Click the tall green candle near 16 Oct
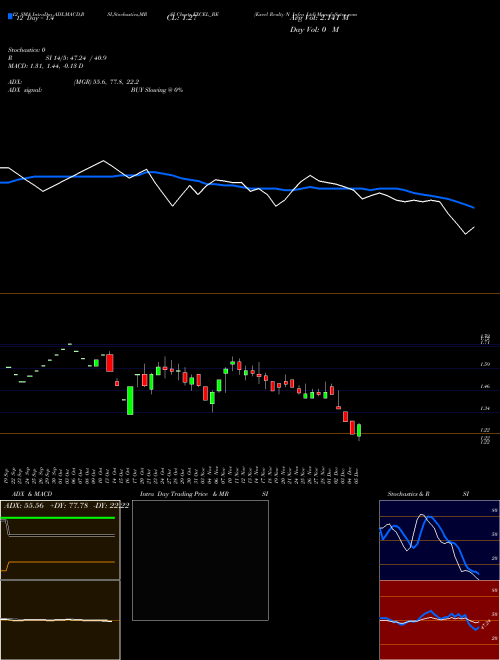 (x=130, y=400)
